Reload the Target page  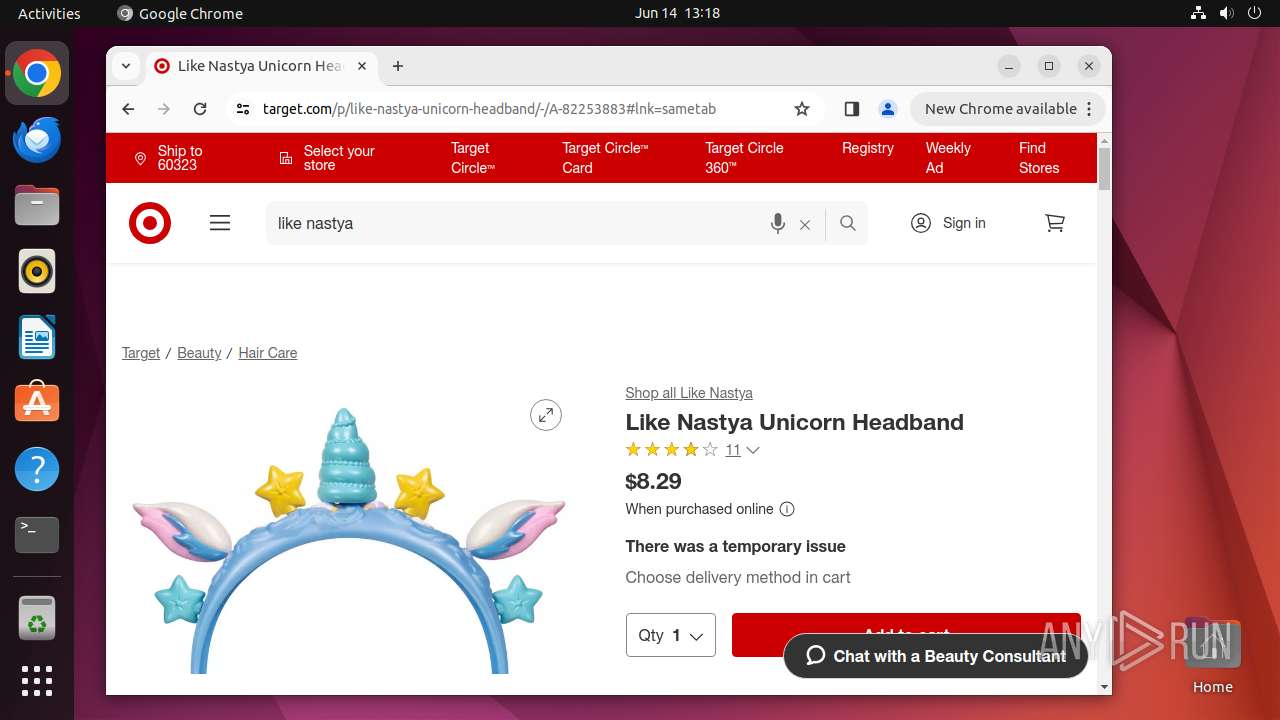click(x=200, y=109)
